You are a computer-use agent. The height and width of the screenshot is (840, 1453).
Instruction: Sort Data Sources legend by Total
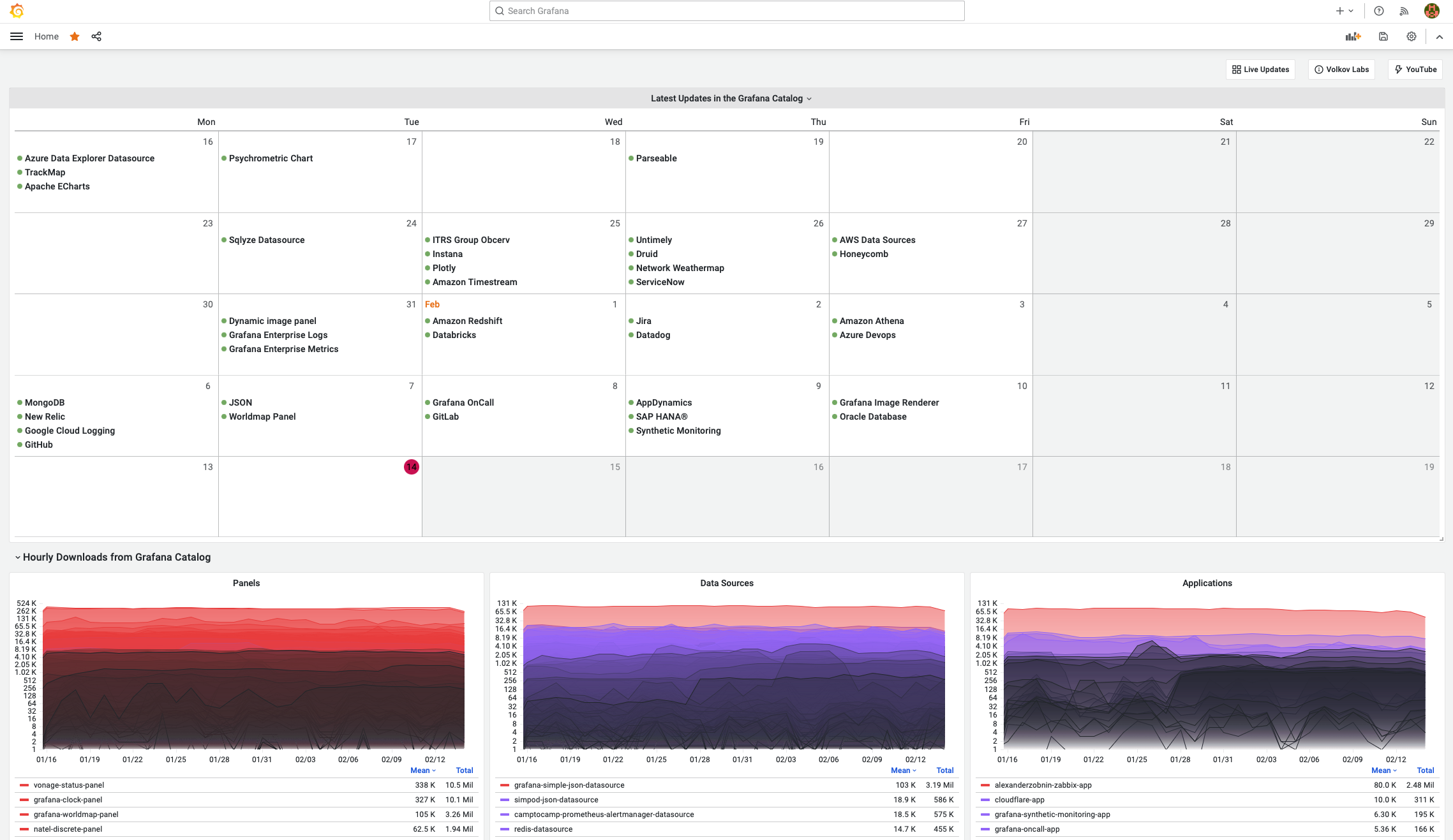click(945, 770)
